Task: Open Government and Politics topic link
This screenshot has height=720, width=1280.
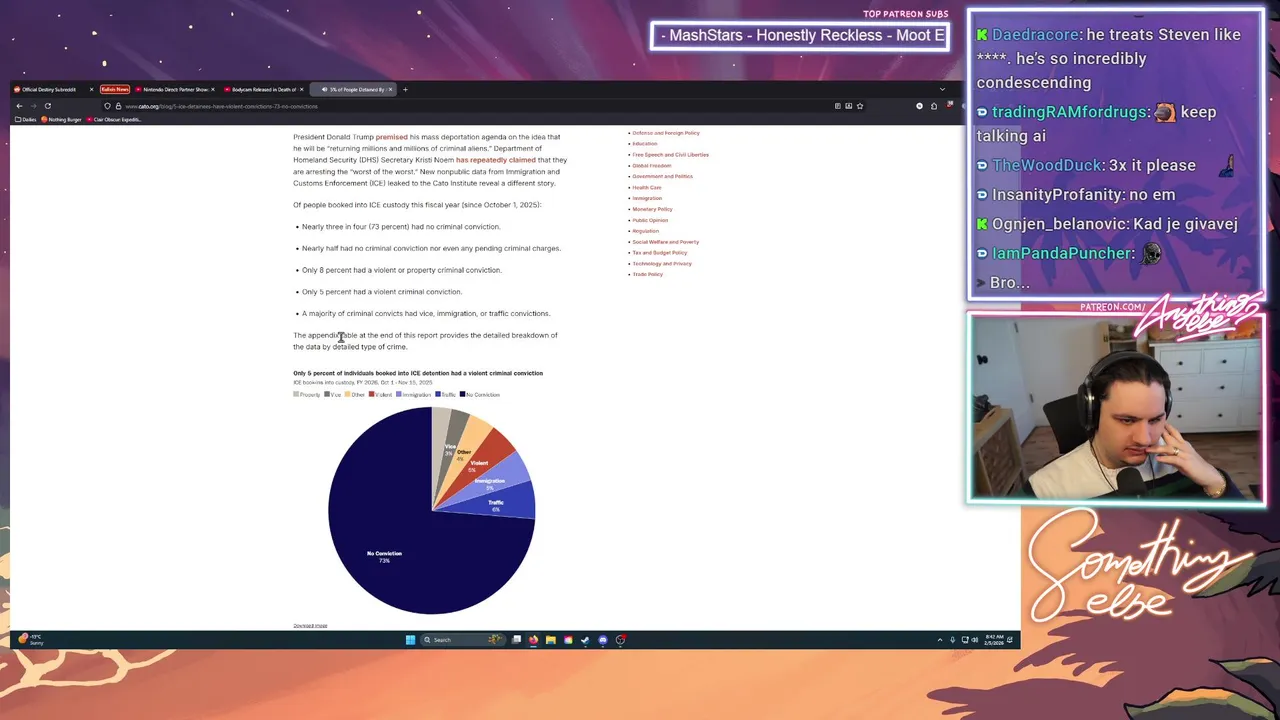Action: click(x=662, y=177)
